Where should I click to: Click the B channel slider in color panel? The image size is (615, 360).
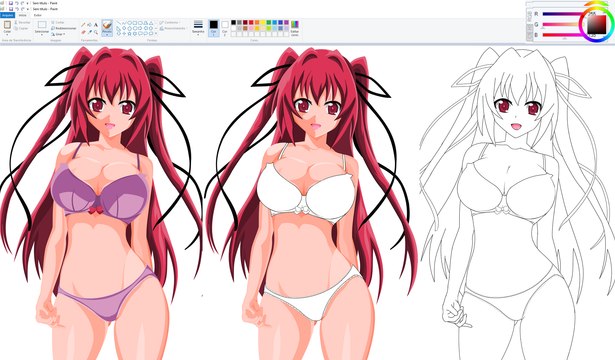pyautogui.click(x=562, y=35)
